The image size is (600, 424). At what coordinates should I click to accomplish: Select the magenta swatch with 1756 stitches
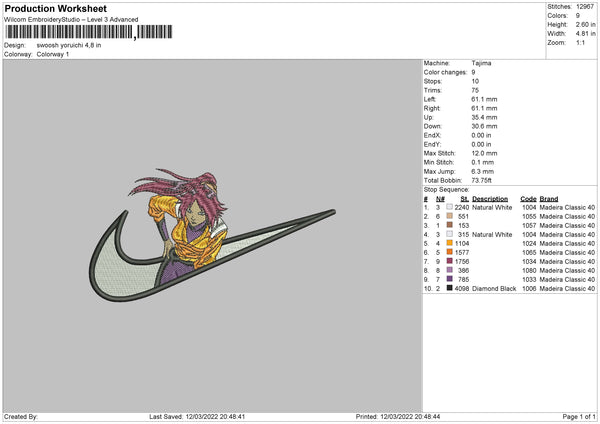pyautogui.click(x=449, y=261)
